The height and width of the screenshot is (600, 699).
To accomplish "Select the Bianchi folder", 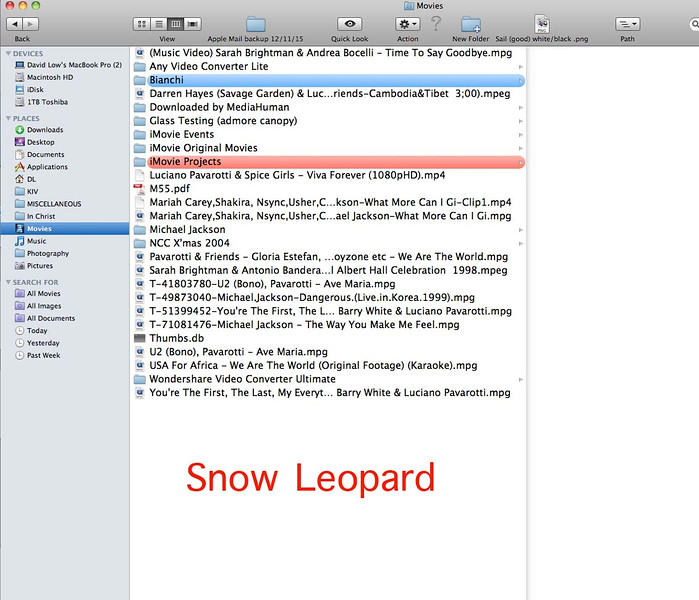I will click(329, 80).
